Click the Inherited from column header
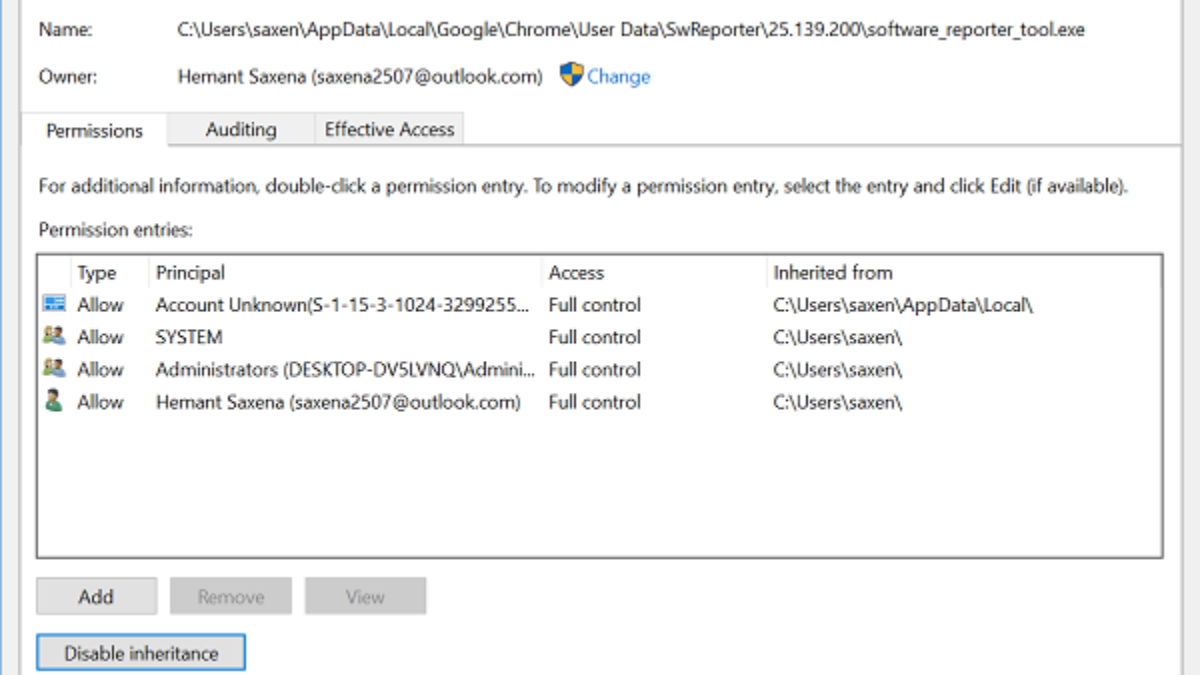 (x=832, y=272)
